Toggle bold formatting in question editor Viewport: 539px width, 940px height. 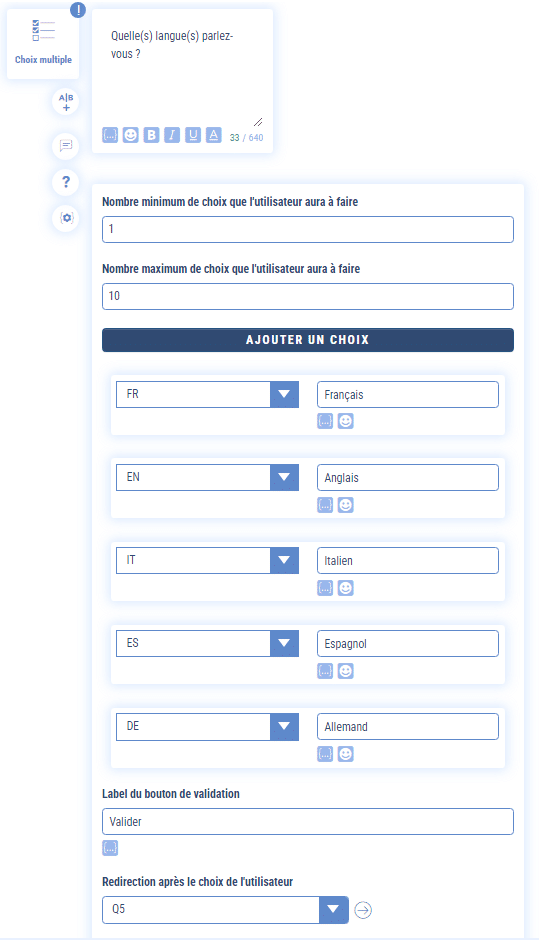[x=151, y=135]
